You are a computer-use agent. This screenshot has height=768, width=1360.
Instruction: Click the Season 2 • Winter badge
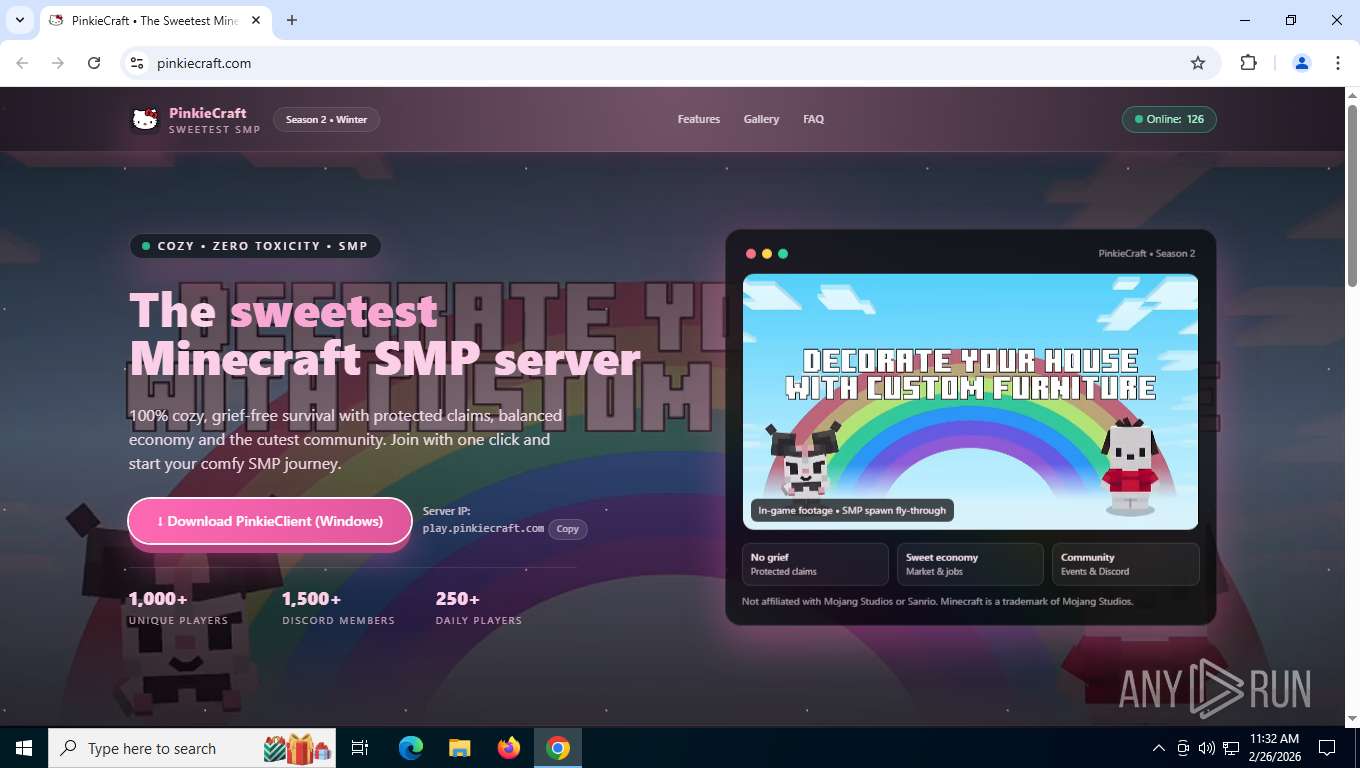point(326,119)
